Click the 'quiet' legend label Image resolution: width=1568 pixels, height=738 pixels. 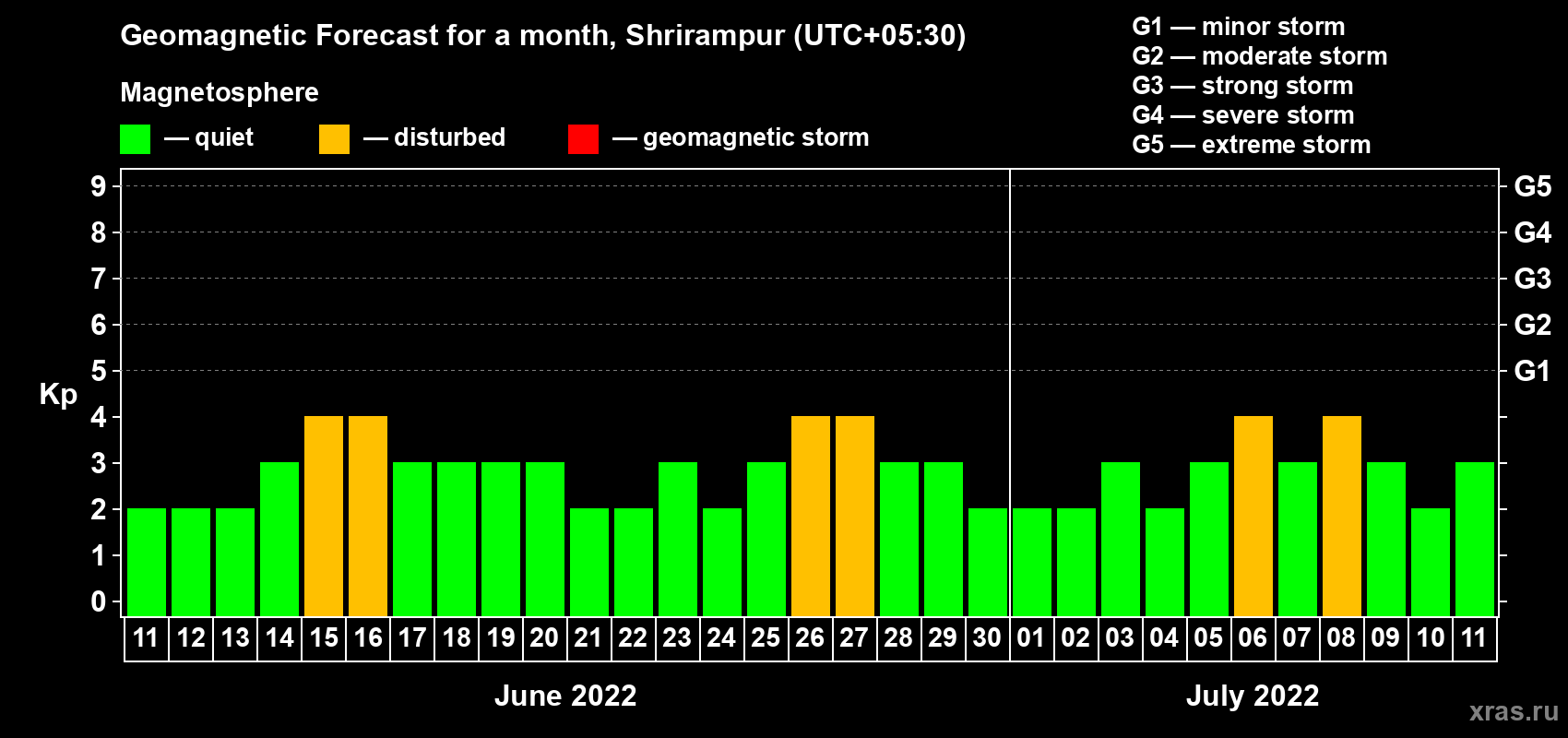click(x=224, y=138)
